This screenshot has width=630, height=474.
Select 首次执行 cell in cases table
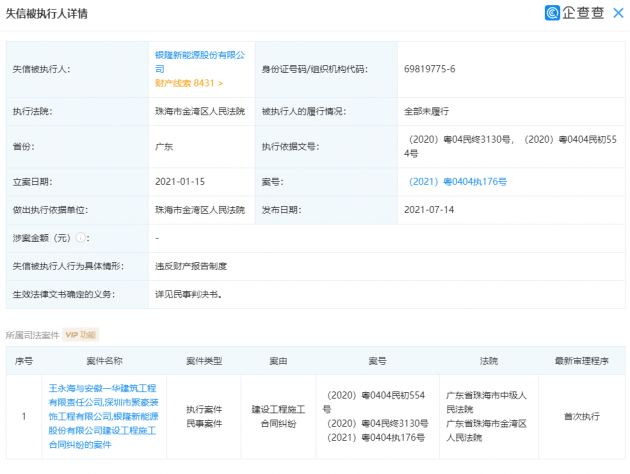click(581, 416)
